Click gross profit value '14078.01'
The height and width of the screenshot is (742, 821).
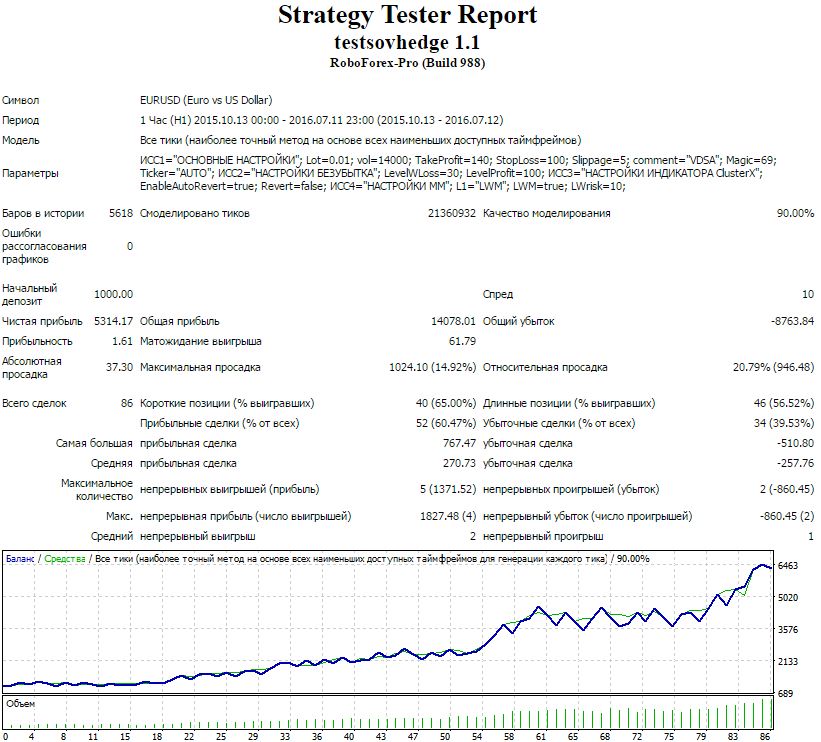tap(453, 321)
